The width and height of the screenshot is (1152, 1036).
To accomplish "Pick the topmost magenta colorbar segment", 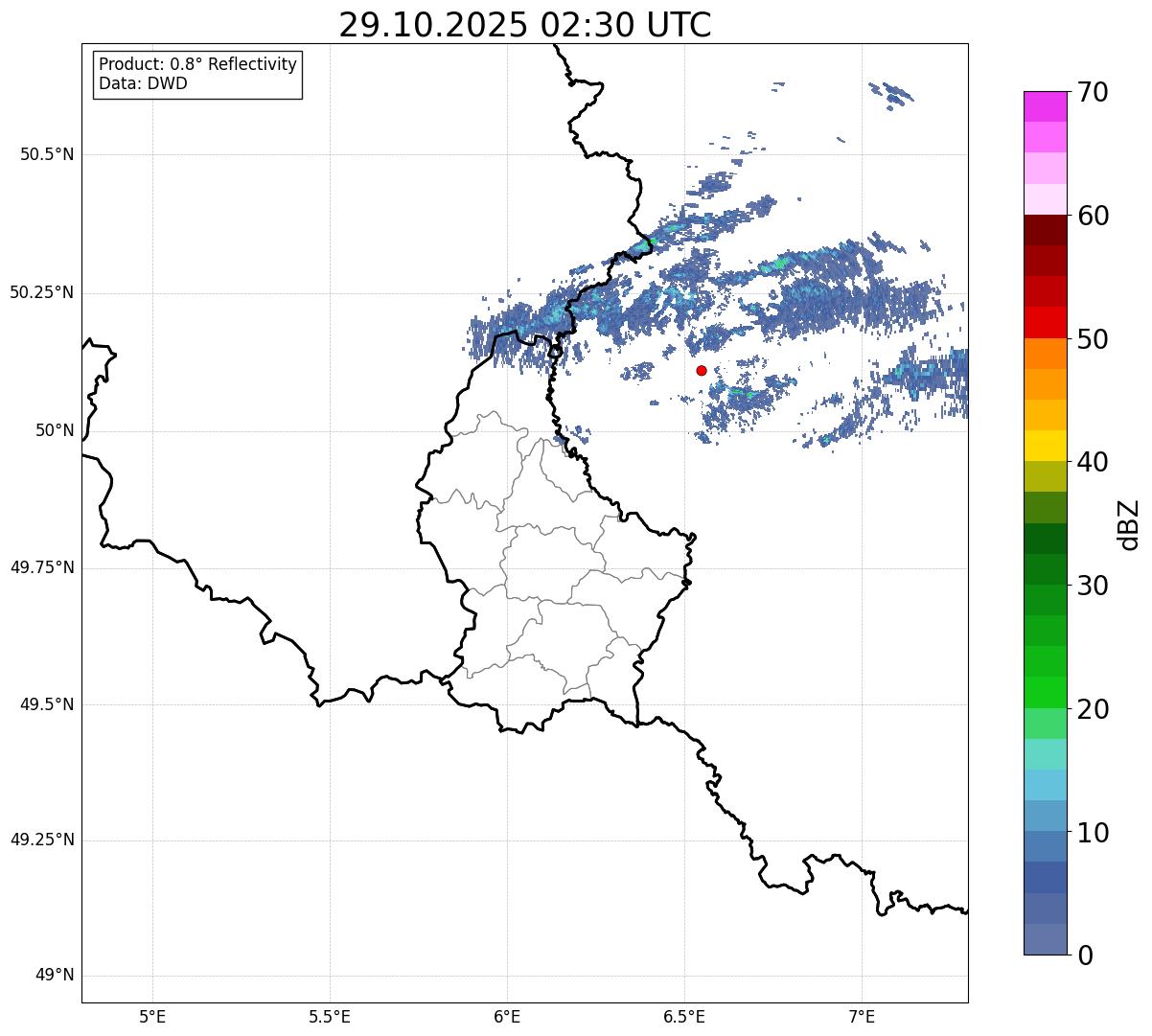I will (x=1045, y=106).
